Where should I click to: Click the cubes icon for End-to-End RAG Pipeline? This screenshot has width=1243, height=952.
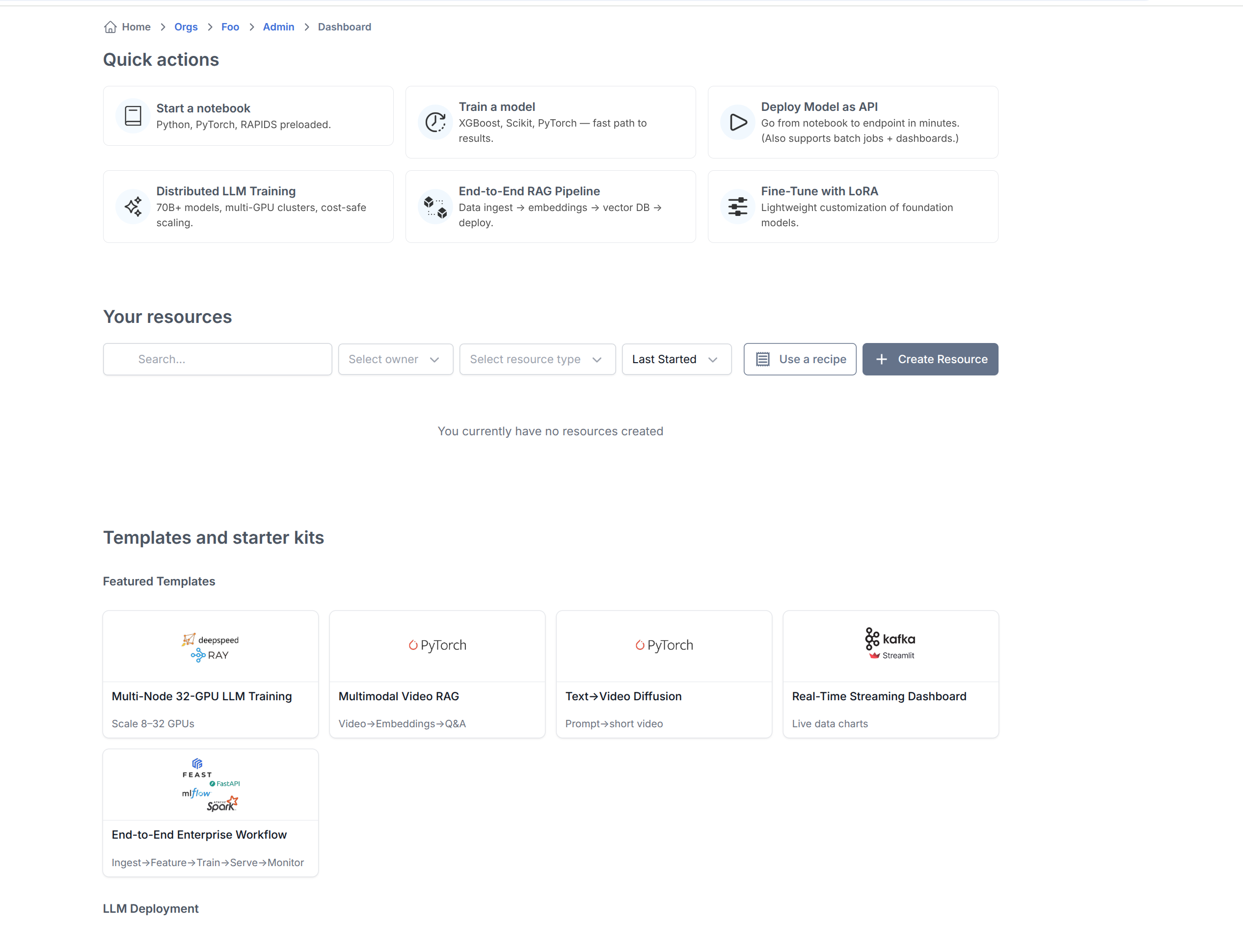point(435,207)
